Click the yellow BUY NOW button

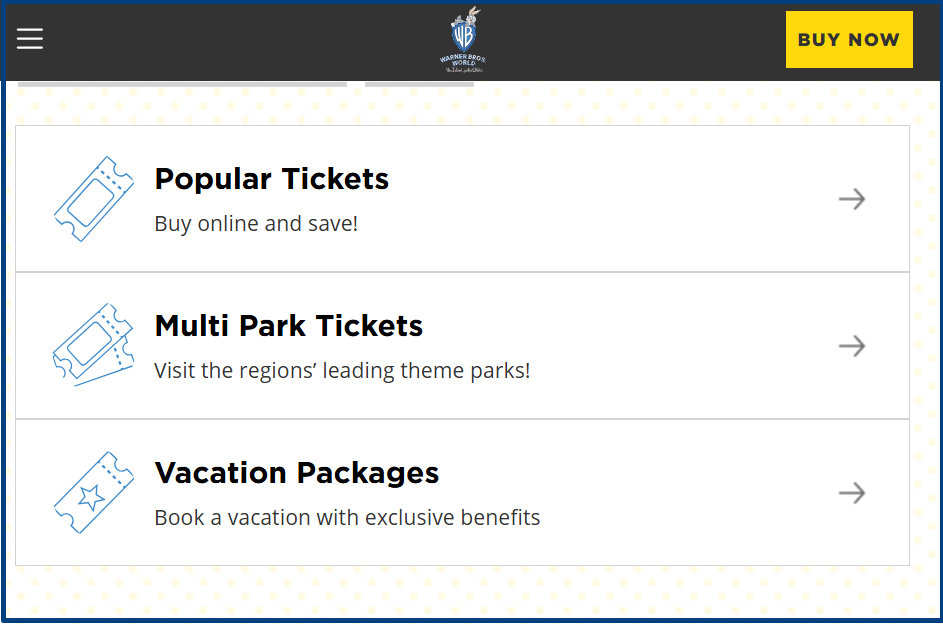click(x=849, y=39)
